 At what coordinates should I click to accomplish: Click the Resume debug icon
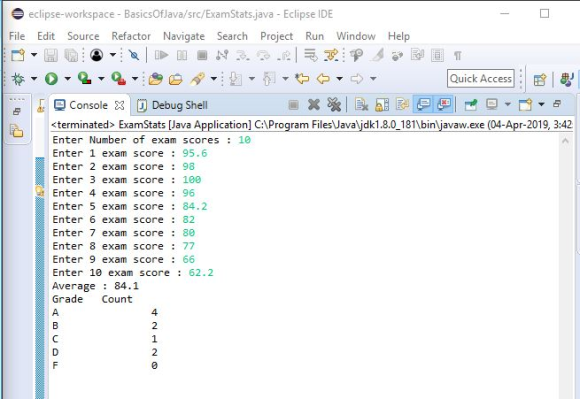[161, 55]
